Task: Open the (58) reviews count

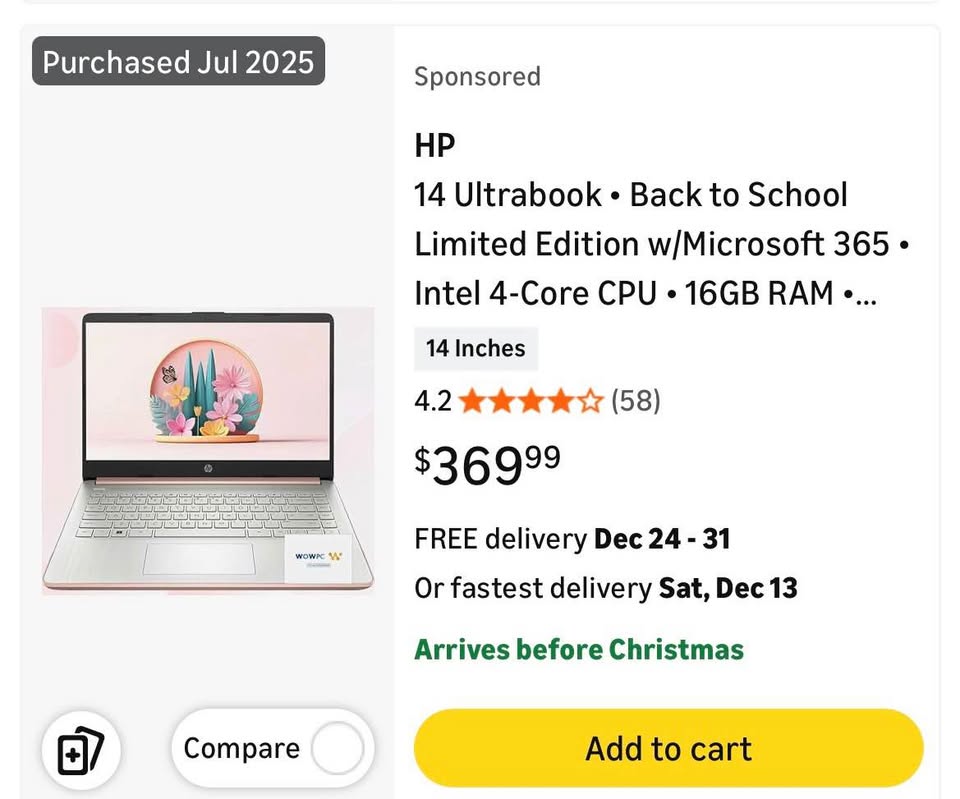Action: pos(636,402)
